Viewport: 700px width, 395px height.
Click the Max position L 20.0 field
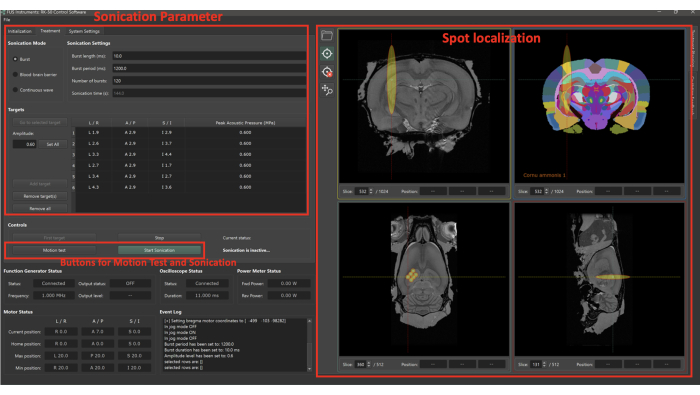[61, 356]
